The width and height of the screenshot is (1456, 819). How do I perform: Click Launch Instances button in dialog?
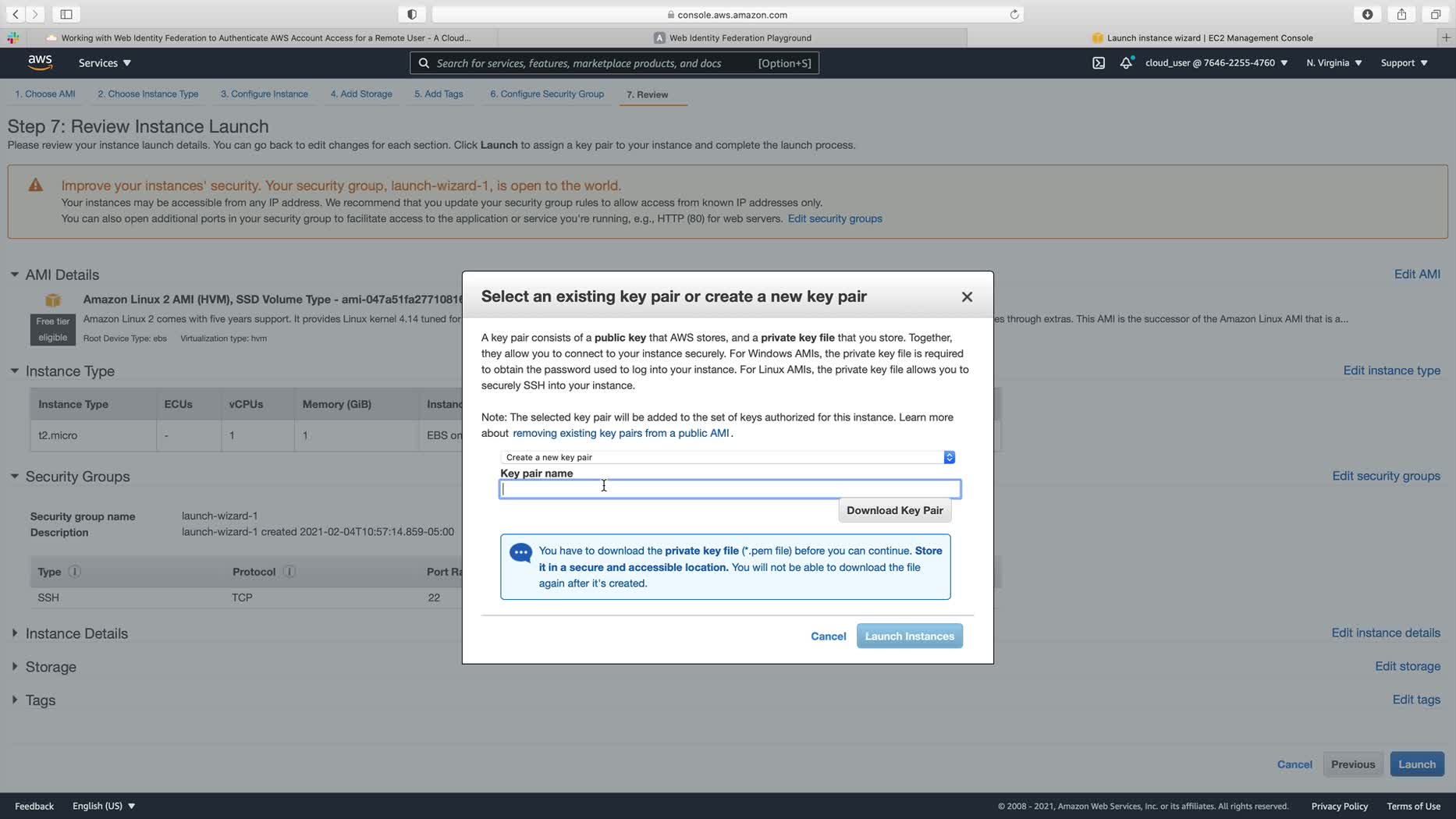click(x=910, y=636)
